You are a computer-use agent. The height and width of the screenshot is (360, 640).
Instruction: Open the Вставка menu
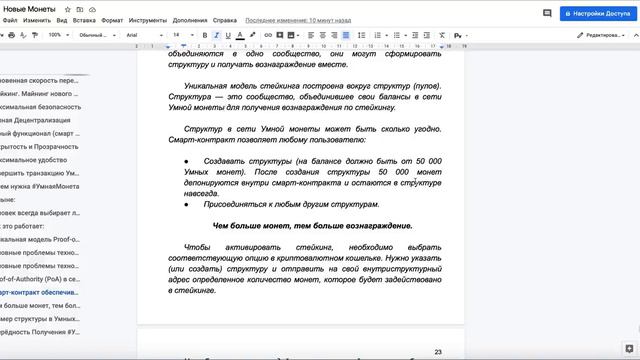click(84, 20)
